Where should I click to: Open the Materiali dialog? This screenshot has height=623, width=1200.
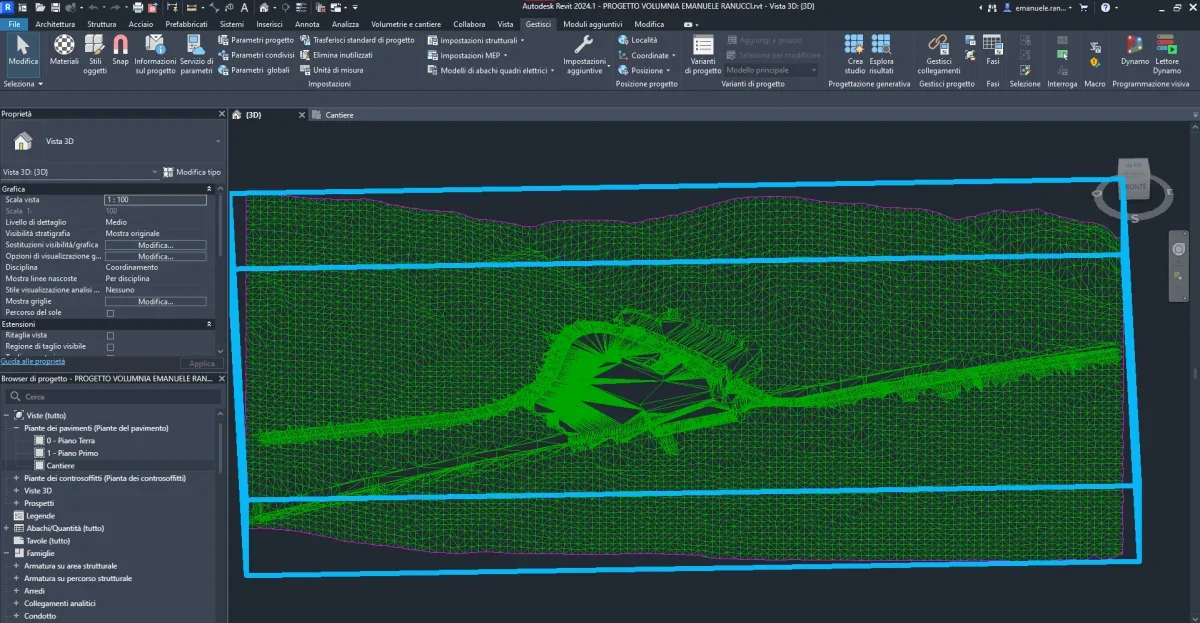(x=64, y=50)
